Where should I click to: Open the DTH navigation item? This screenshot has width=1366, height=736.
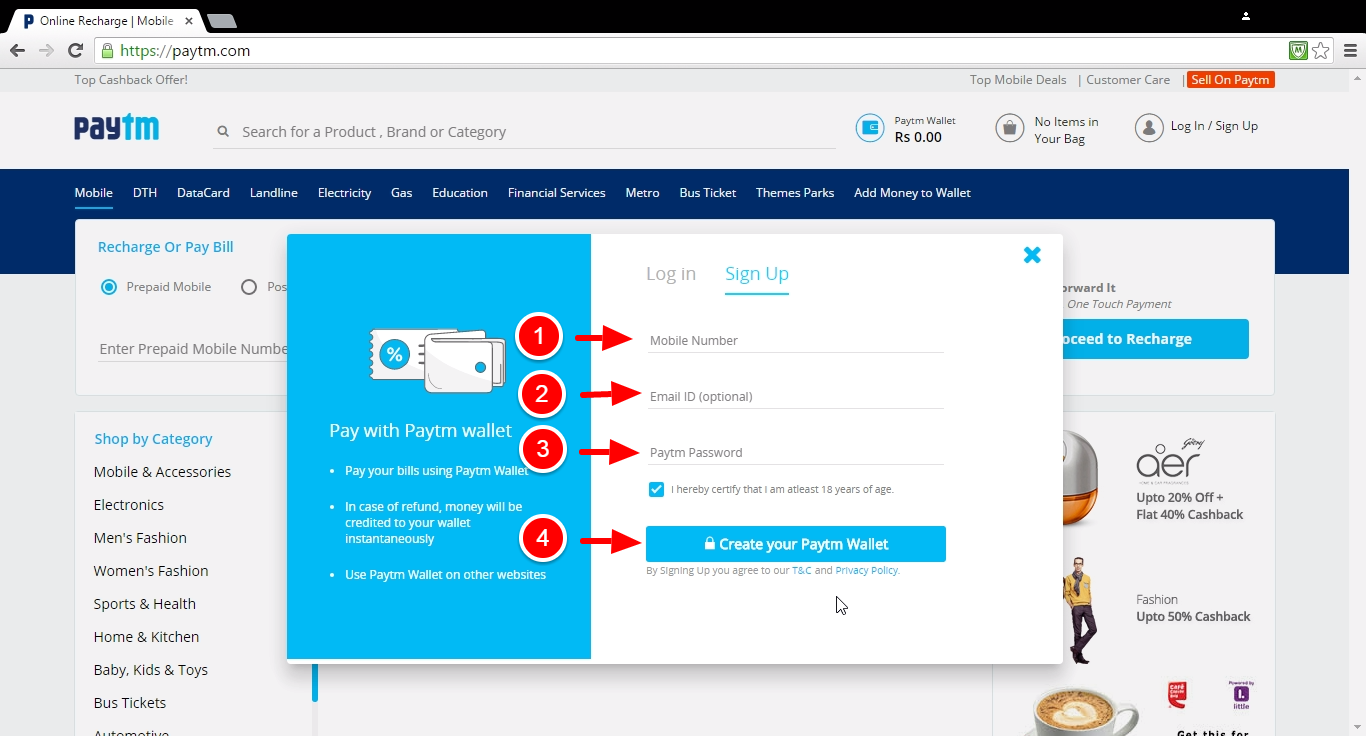pos(145,193)
